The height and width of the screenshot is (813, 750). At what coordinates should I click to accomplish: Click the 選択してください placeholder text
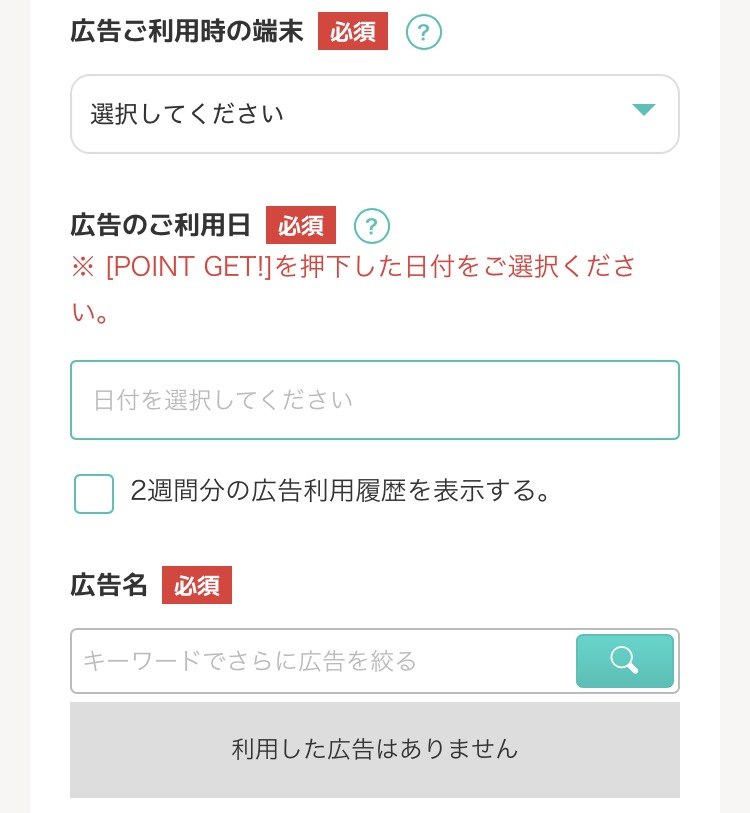pos(187,114)
